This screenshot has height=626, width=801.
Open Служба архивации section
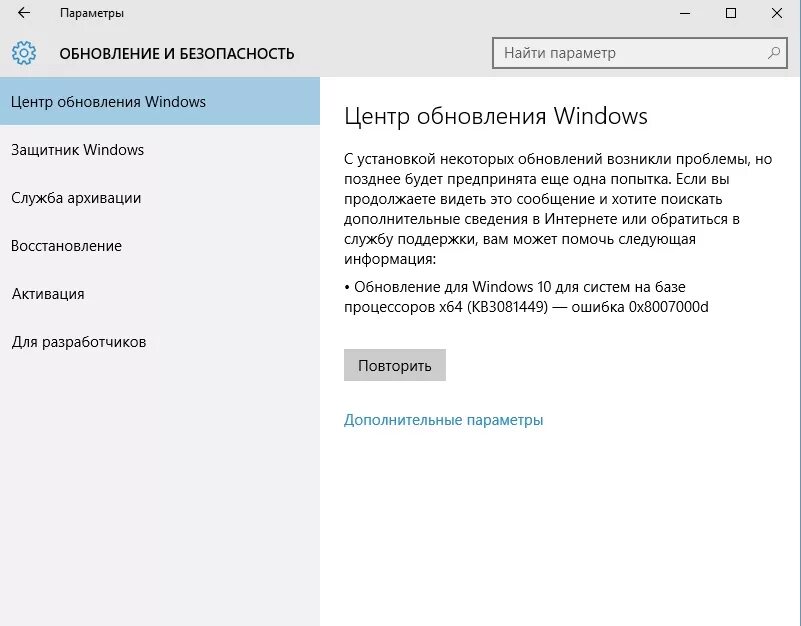pos(160,198)
